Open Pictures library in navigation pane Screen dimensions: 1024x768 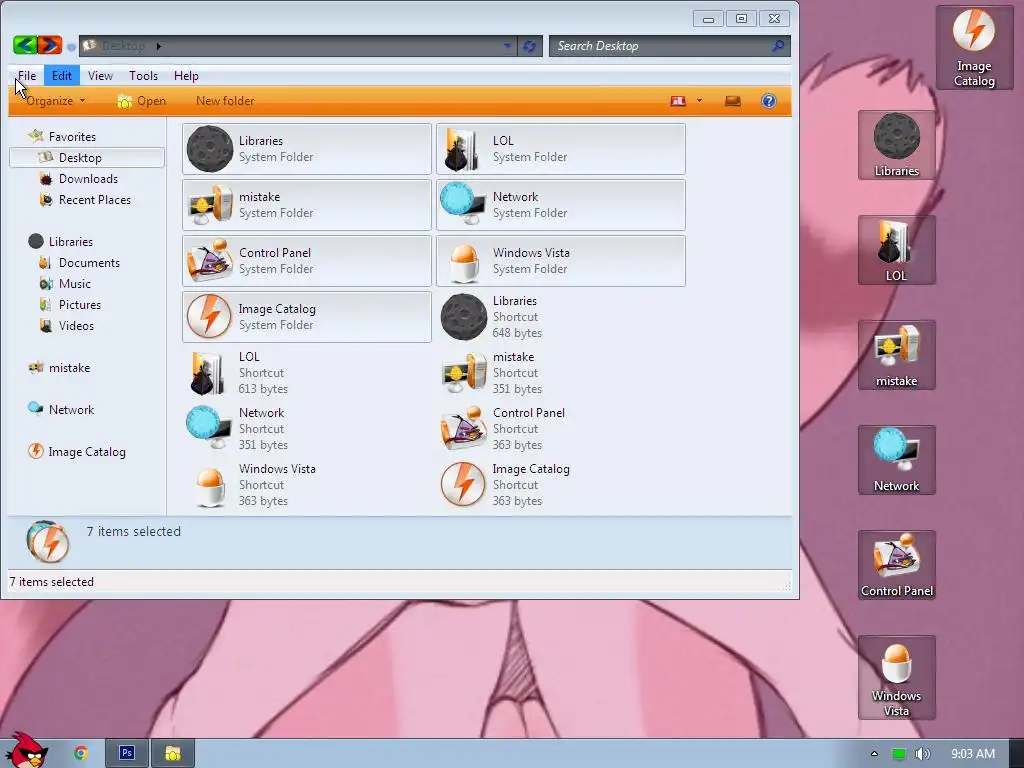pos(70,304)
